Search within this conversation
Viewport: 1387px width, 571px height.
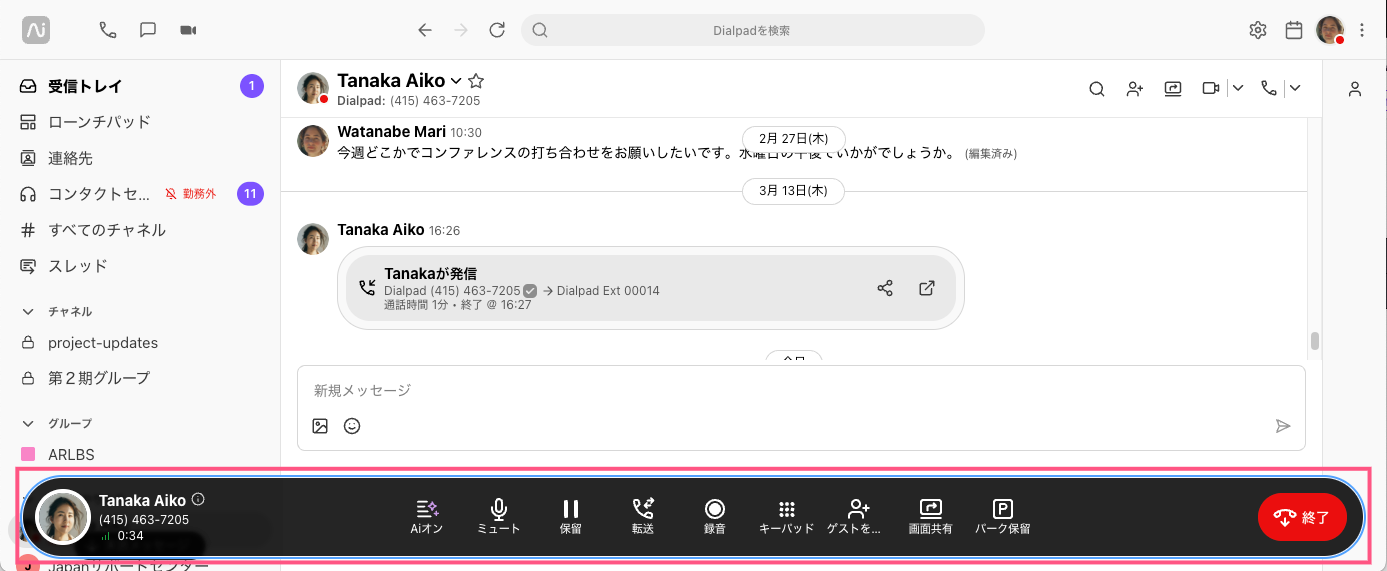point(1097,88)
